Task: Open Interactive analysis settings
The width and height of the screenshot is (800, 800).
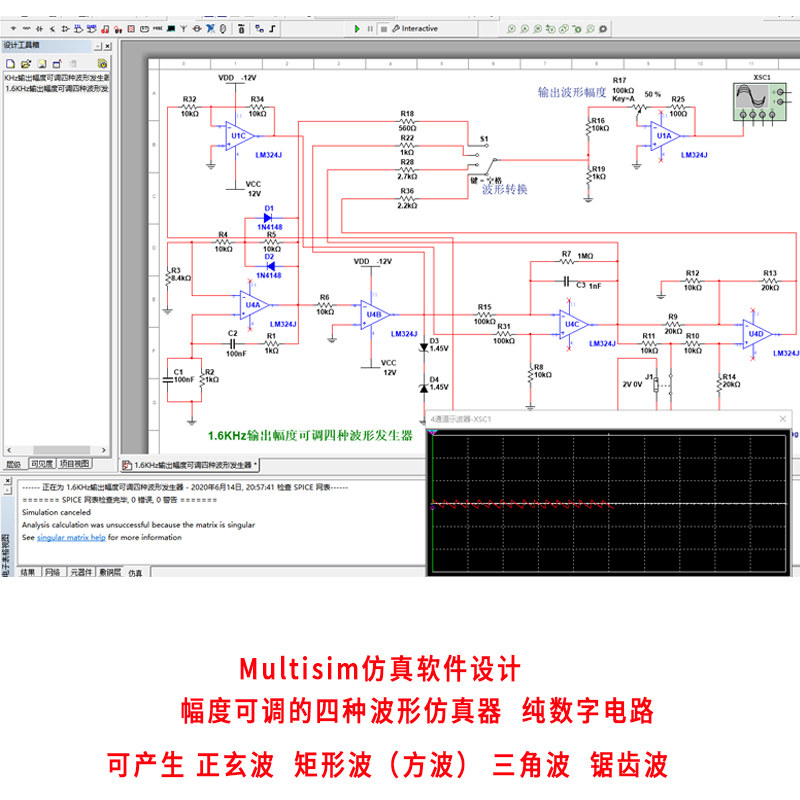Action: click(415, 29)
